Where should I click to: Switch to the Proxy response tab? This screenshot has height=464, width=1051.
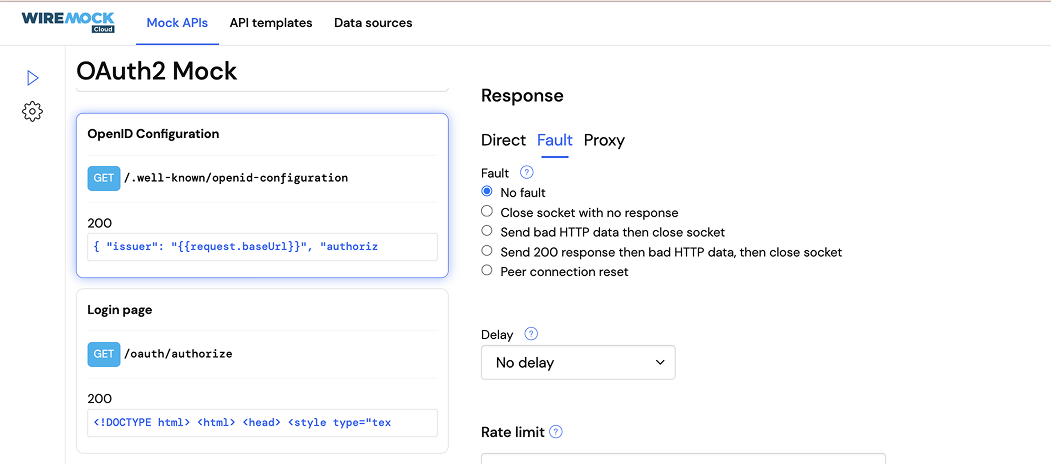click(604, 140)
